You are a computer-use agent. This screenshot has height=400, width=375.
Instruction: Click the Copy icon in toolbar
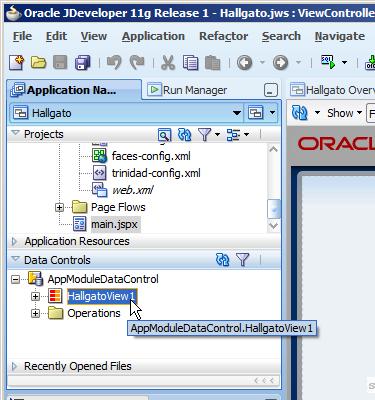(190, 62)
